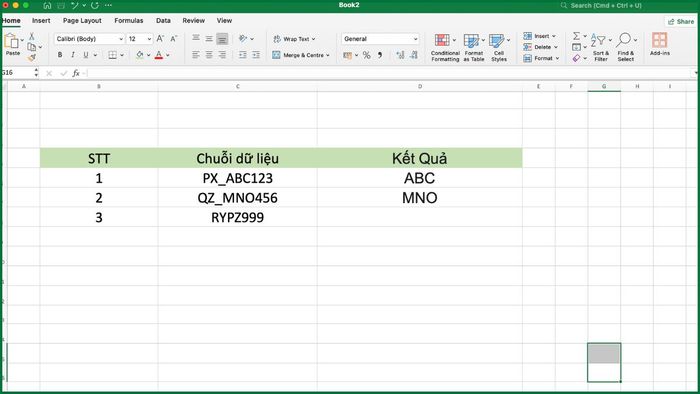The height and width of the screenshot is (394, 700).
Task: Toggle top vertical alignment
Action: tap(196, 38)
